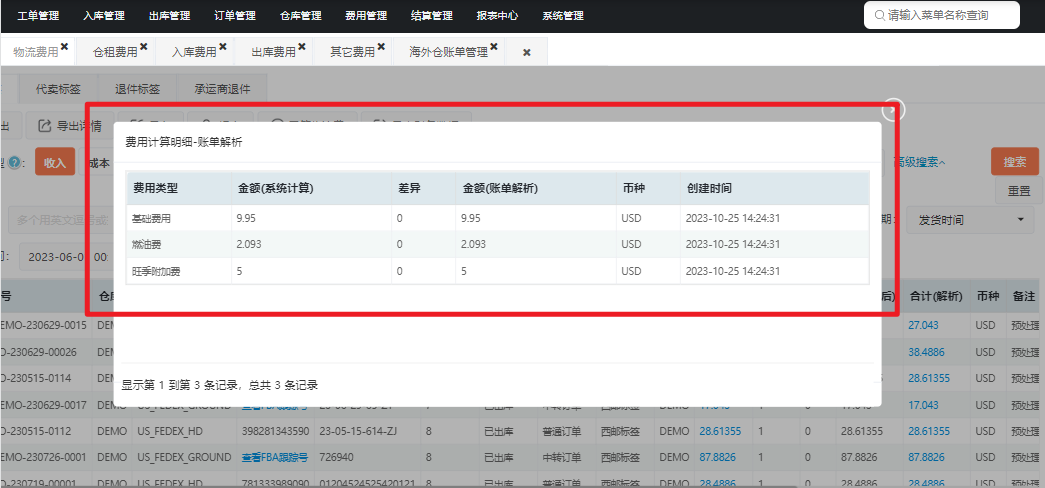Open the 入库管理 menu

tap(104, 16)
